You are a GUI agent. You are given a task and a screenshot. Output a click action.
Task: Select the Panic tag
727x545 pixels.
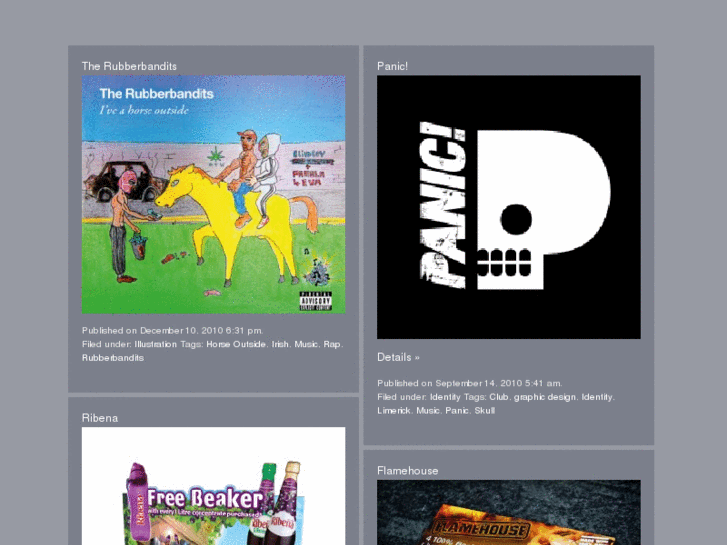point(457,410)
